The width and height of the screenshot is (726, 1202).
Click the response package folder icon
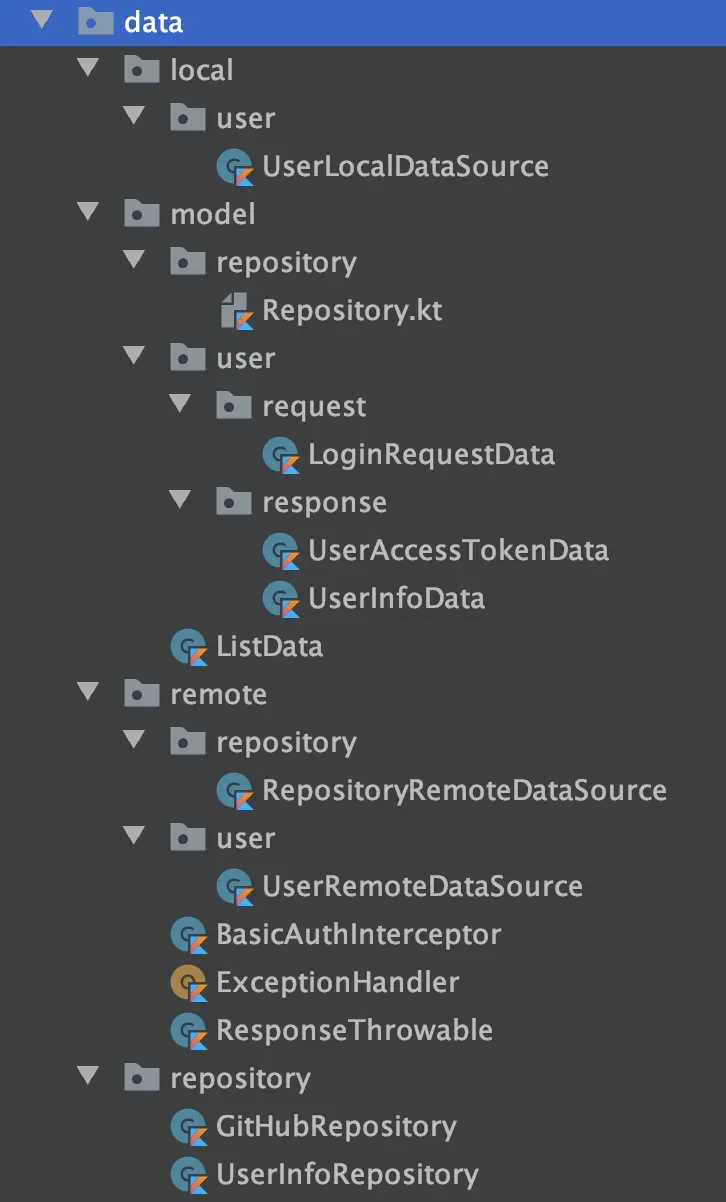tap(235, 502)
